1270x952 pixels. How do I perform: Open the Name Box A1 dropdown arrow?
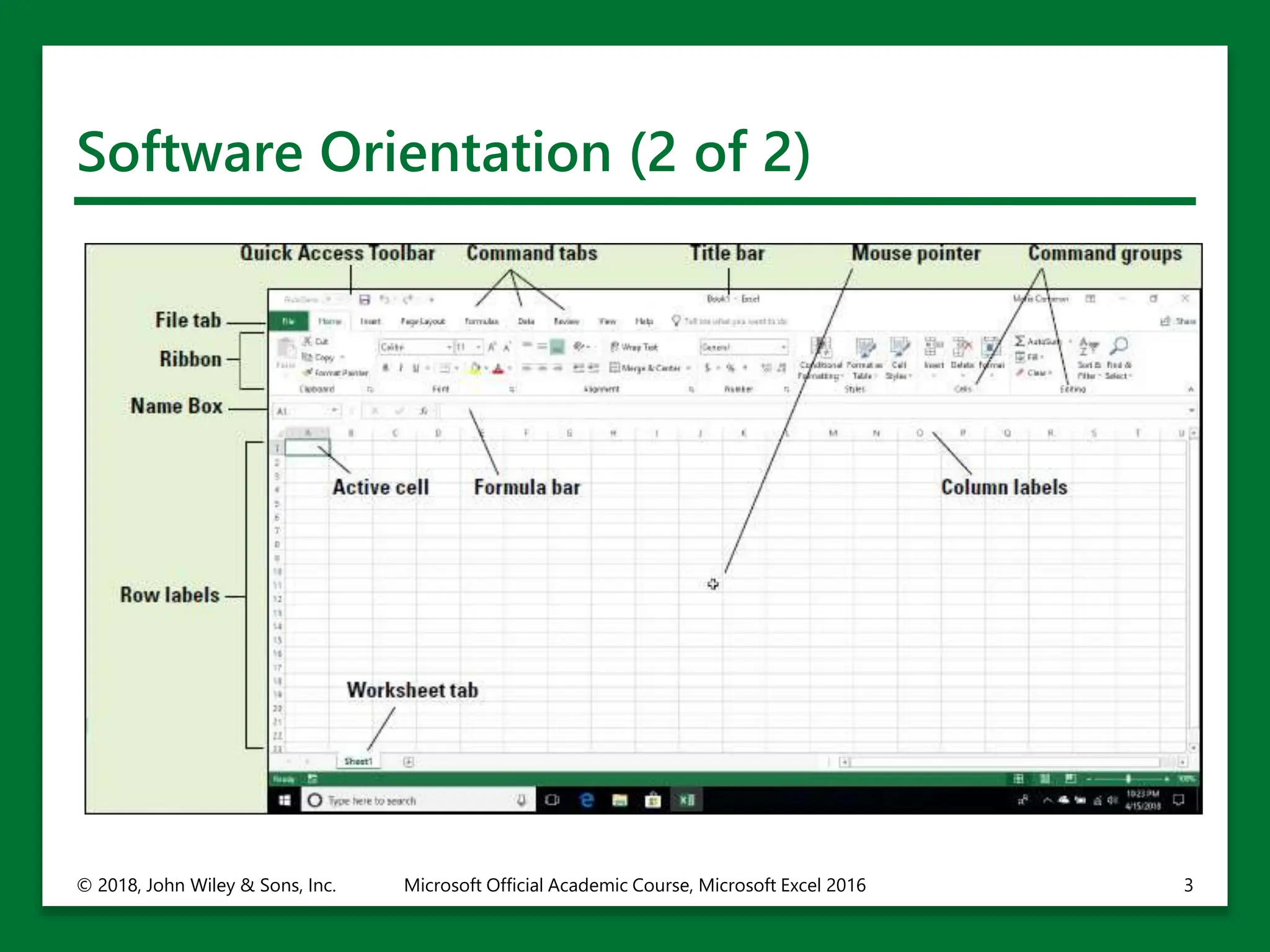(x=334, y=410)
